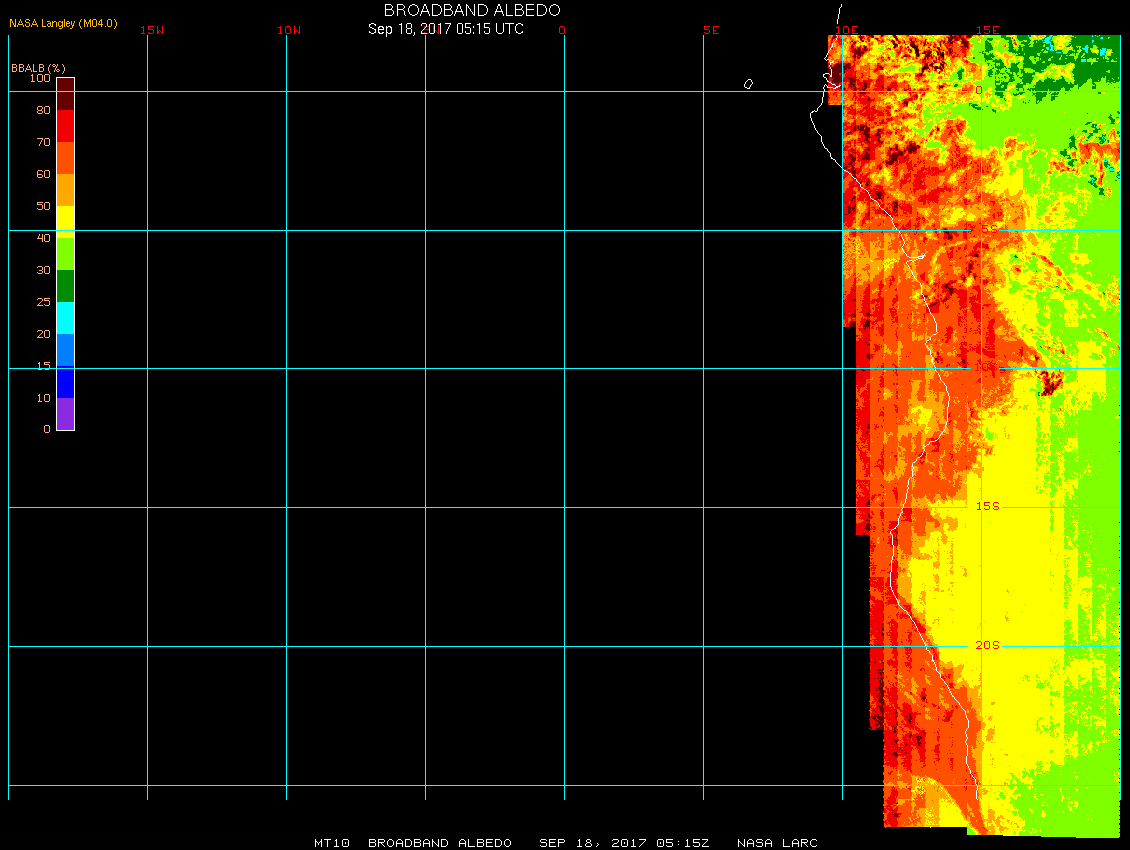Choose the dark blue swatch in the legend
This screenshot has height=850, width=1130.
point(65,382)
